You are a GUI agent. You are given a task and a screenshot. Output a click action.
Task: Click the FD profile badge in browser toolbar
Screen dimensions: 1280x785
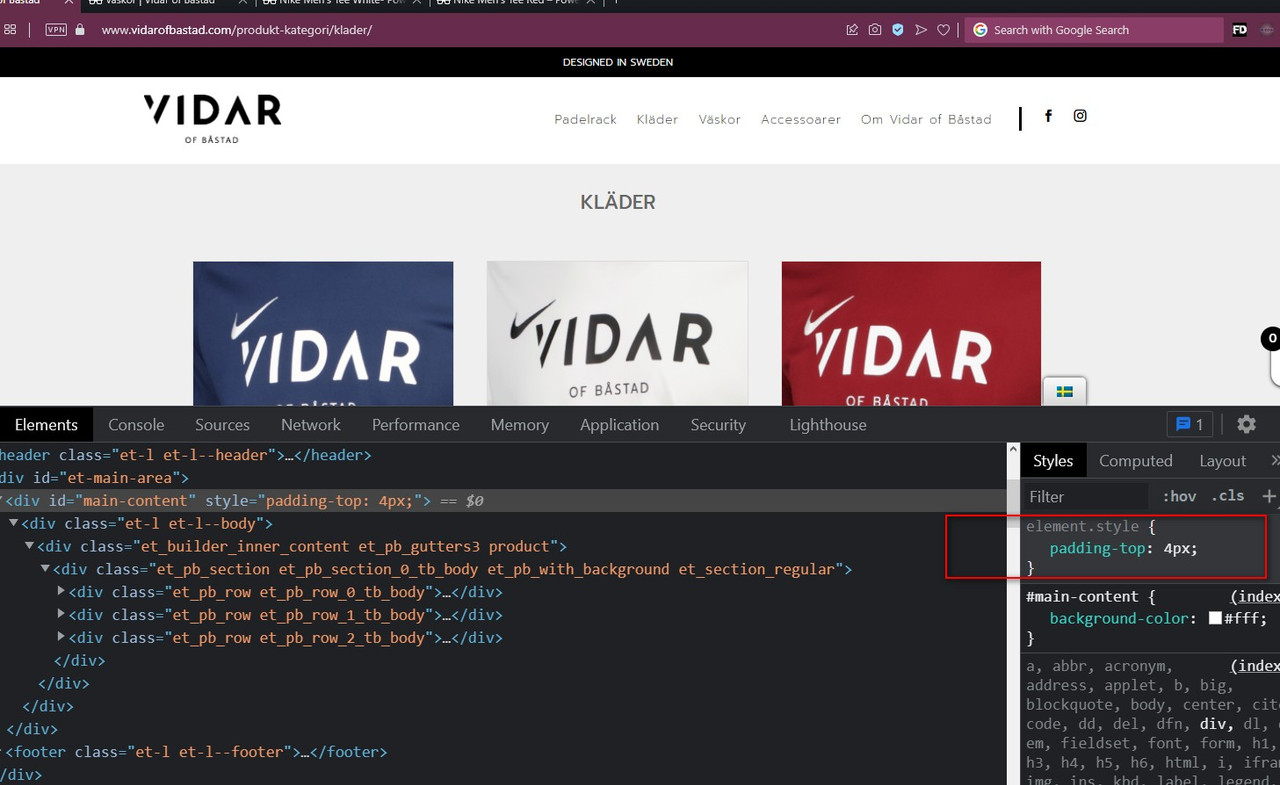point(1240,30)
